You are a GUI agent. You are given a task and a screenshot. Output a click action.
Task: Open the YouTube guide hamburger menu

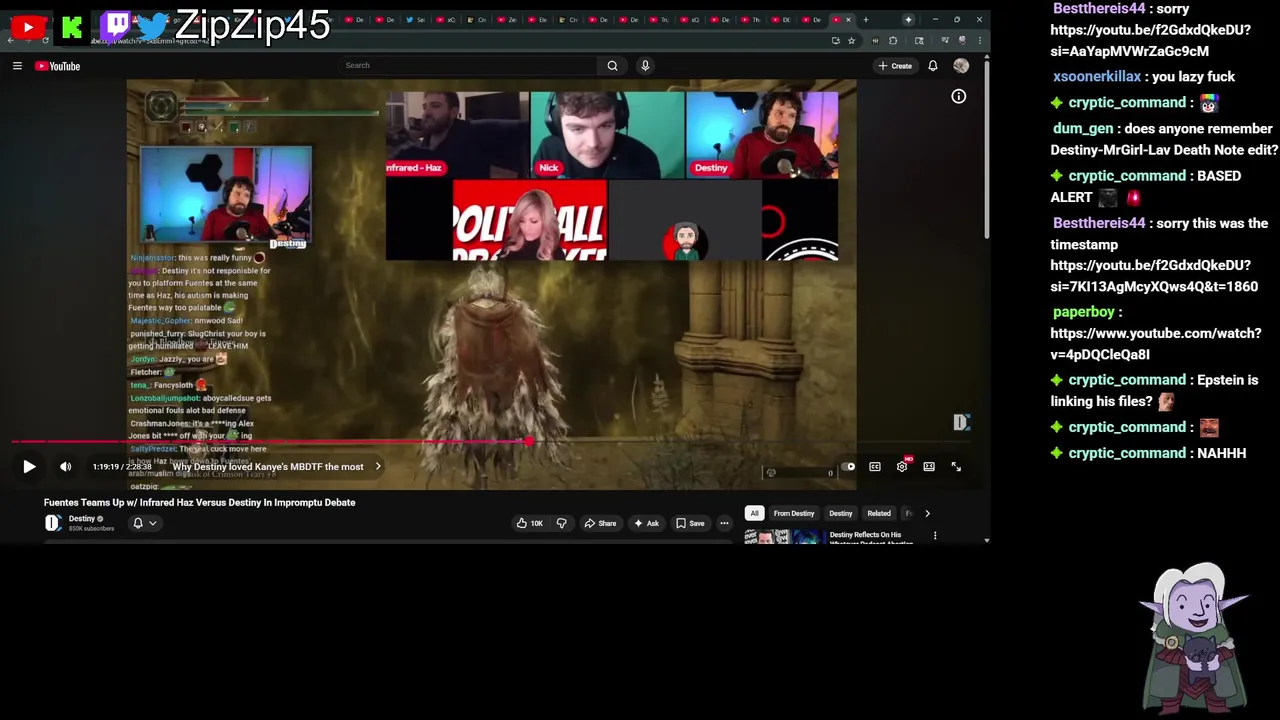(x=17, y=66)
